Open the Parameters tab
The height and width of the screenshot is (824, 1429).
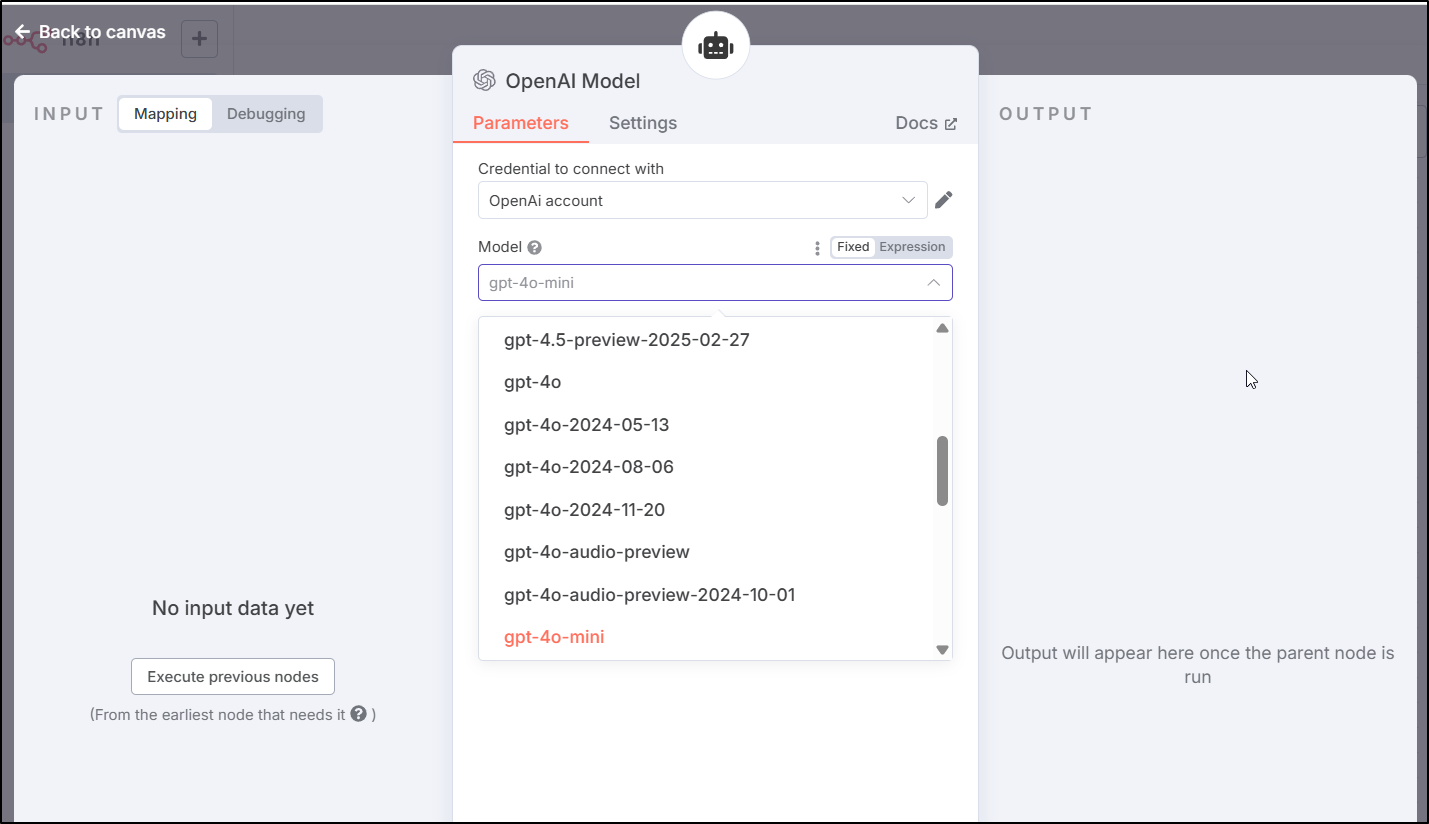(521, 123)
